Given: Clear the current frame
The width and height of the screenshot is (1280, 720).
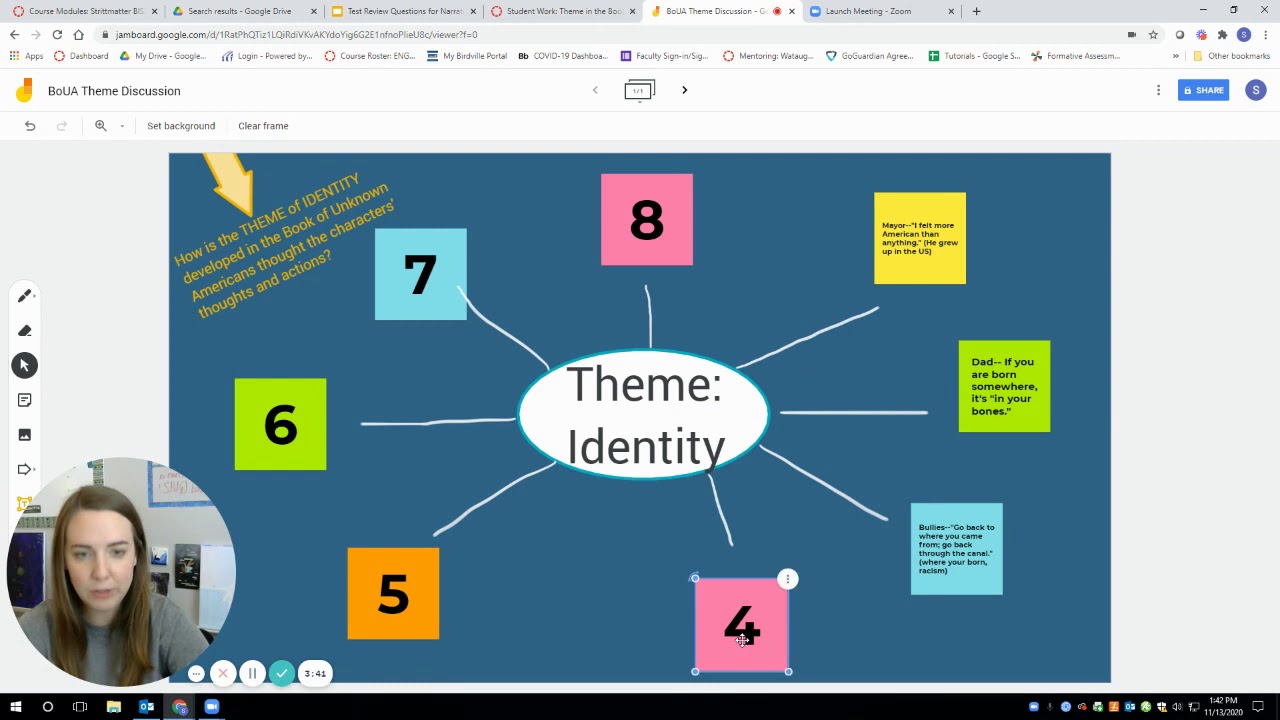Looking at the screenshot, I should pos(263,126).
